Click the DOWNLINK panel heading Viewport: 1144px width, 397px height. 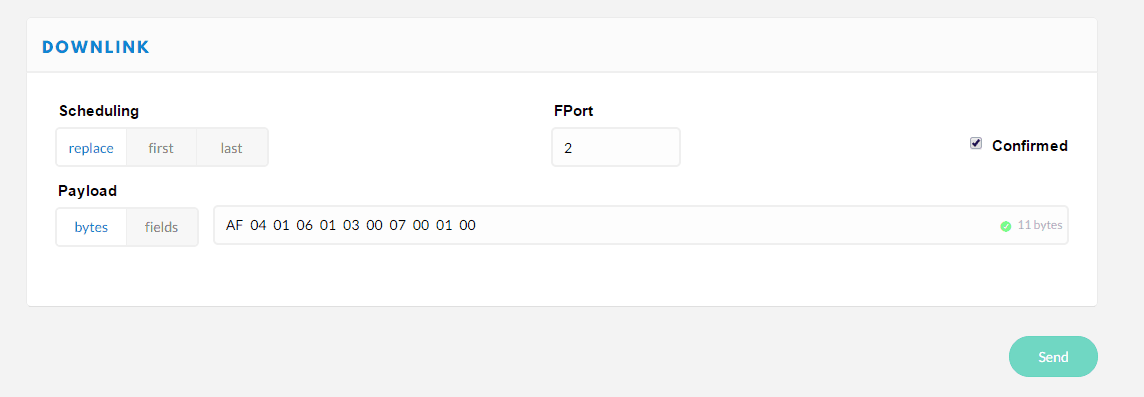(96, 47)
